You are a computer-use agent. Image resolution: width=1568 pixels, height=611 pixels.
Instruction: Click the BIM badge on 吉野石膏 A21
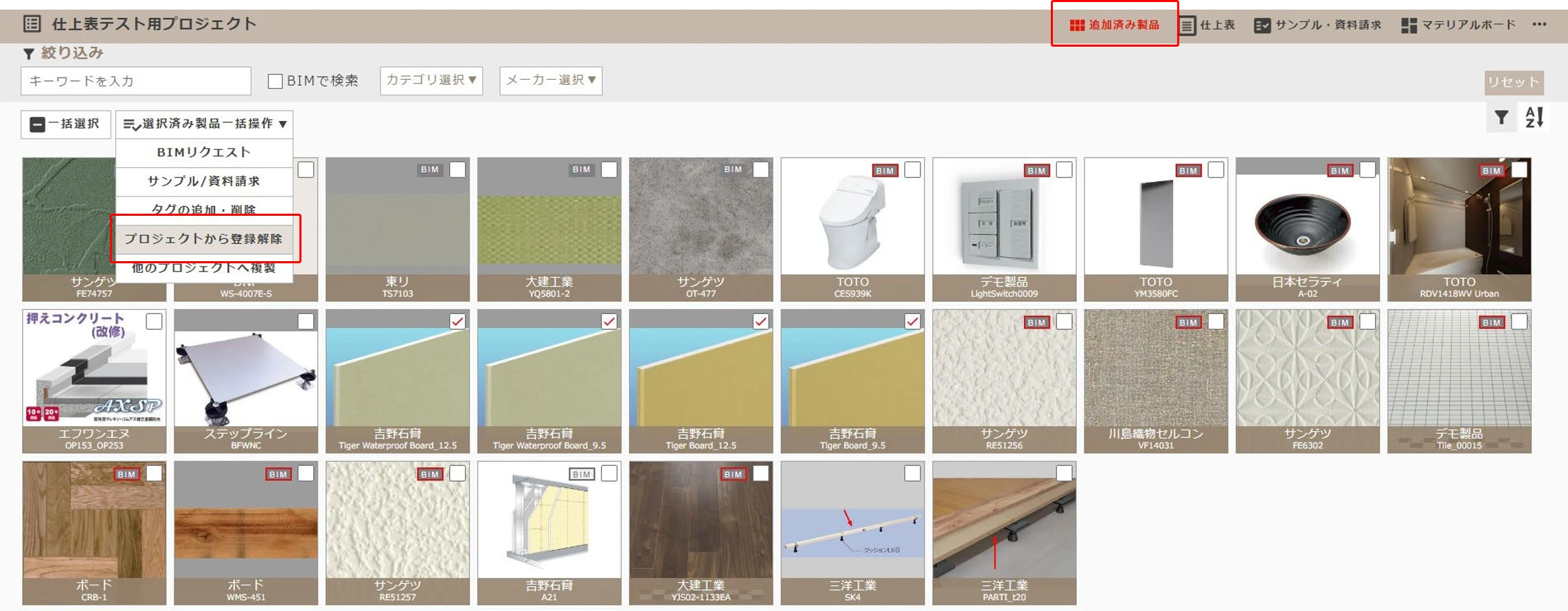581,474
